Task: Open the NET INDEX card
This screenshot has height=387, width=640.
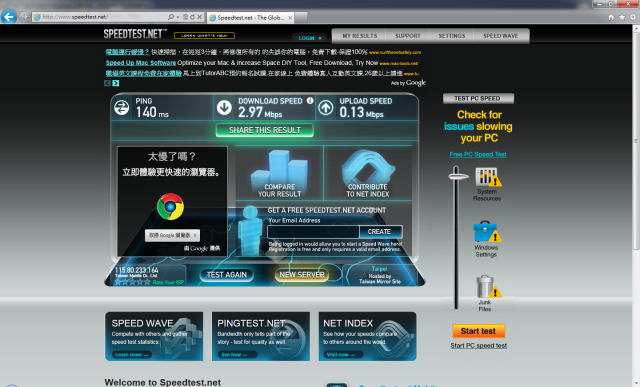Action: coord(367,336)
